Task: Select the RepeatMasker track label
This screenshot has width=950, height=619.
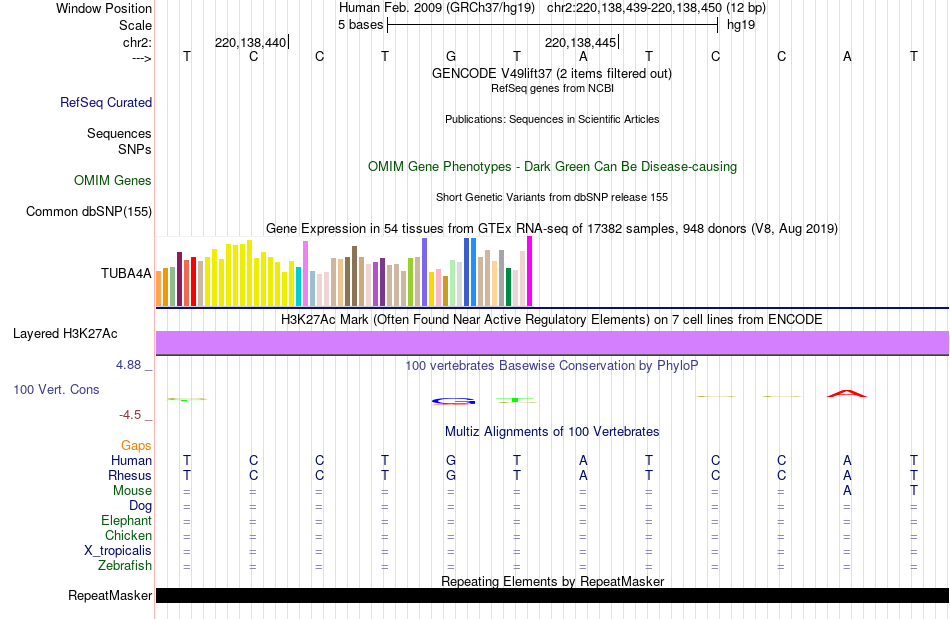Action: tap(110, 595)
